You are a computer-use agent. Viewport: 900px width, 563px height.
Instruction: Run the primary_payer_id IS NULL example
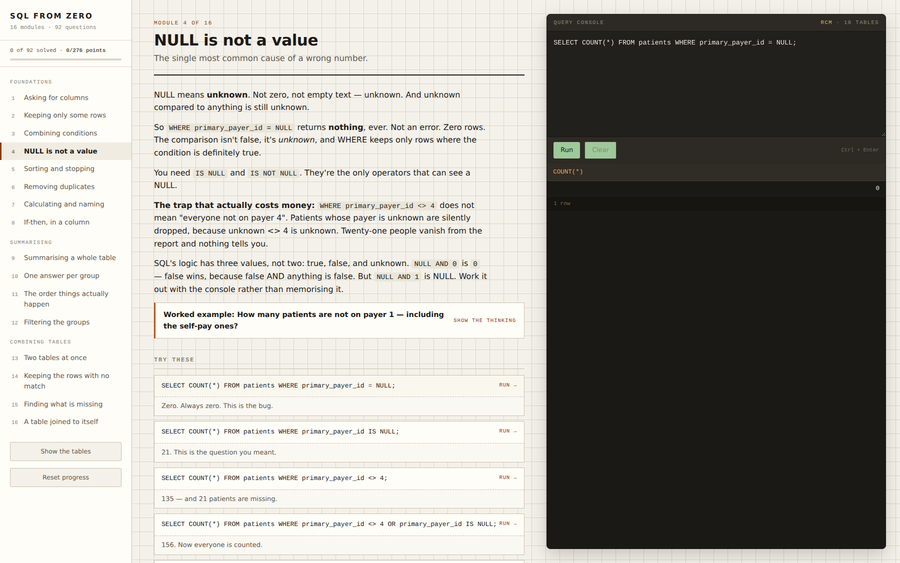507,431
